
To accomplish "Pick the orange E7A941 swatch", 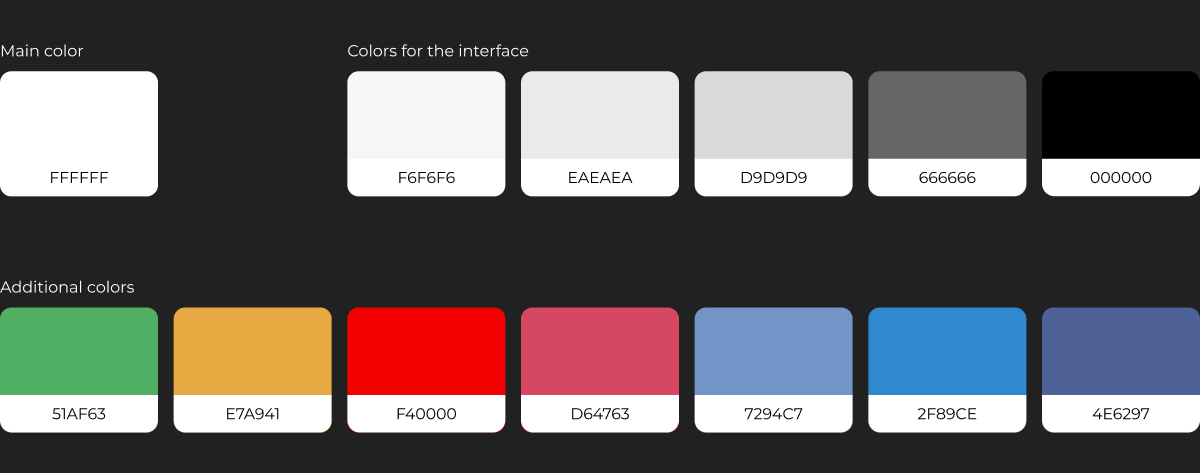I will tap(252, 352).
